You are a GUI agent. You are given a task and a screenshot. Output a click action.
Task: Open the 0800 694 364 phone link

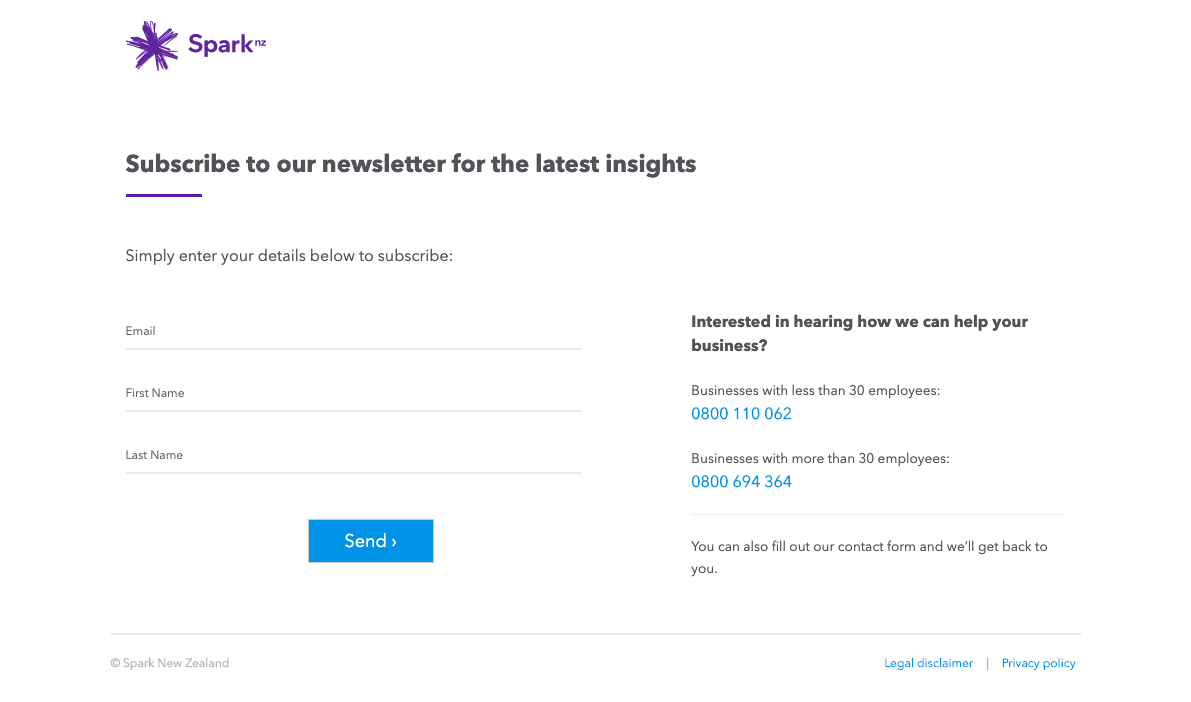(x=741, y=482)
